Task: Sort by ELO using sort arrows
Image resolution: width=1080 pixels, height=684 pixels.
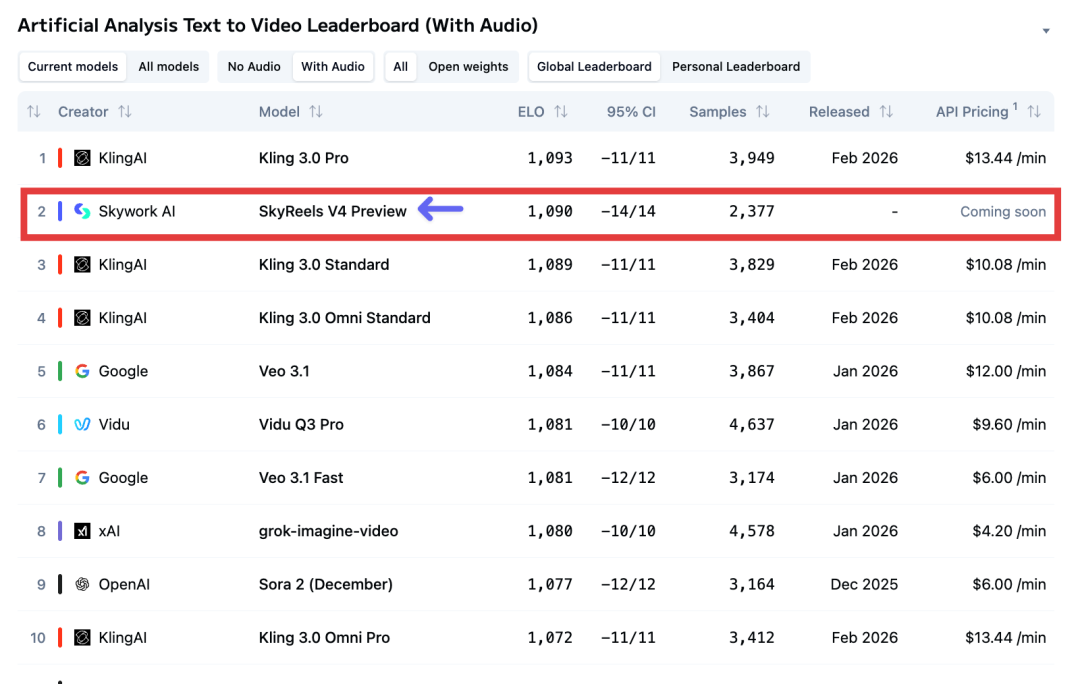Action: 561,112
